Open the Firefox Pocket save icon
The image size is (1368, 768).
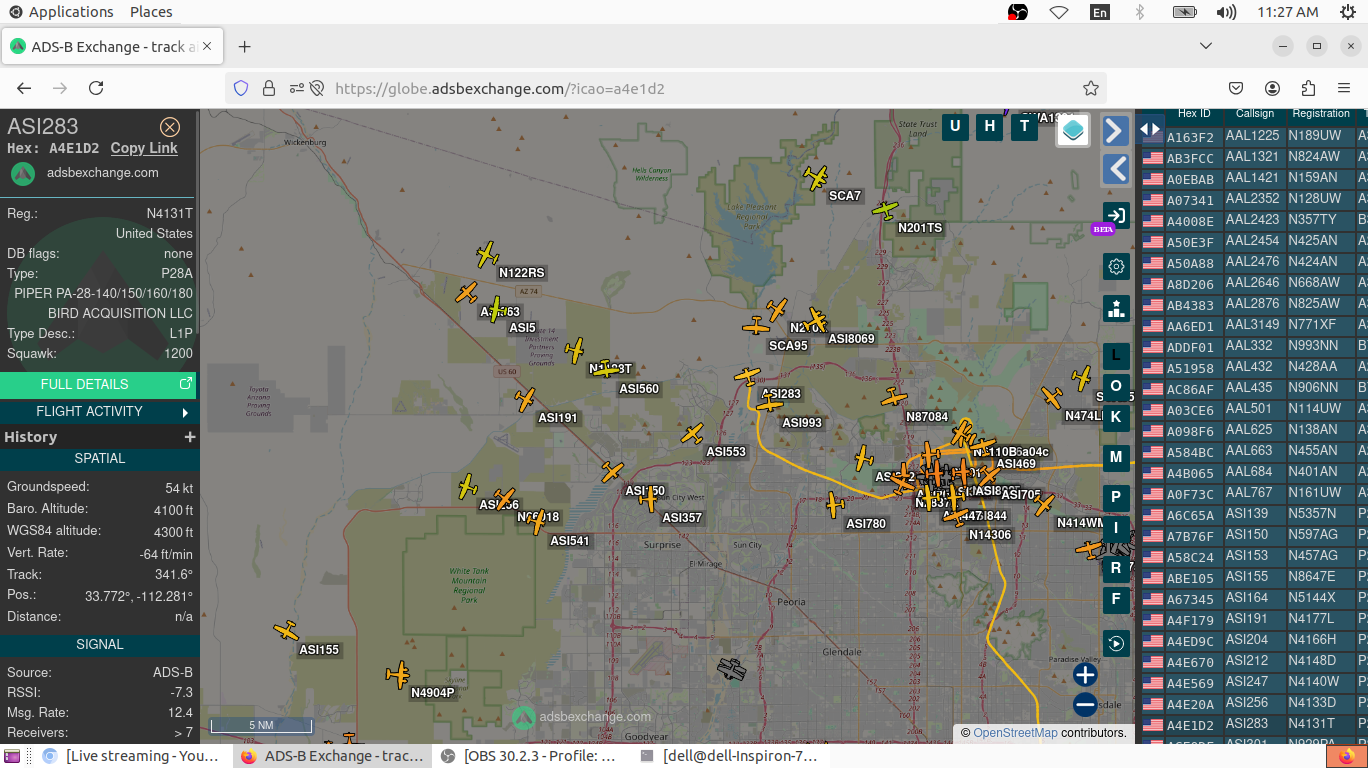1237,88
